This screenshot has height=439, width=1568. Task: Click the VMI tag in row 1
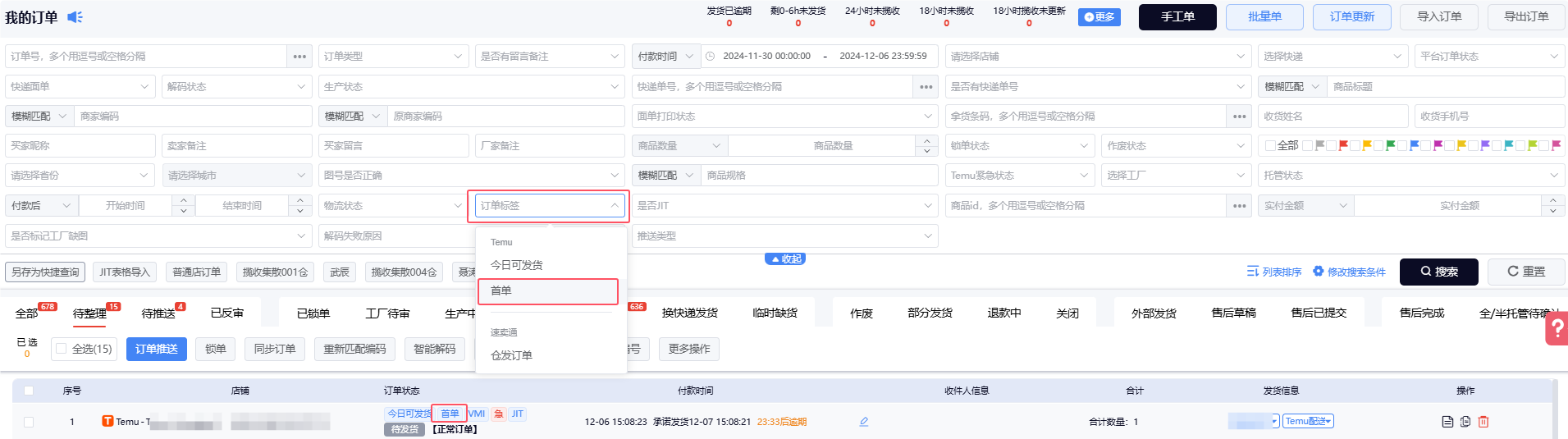(x=477, y=414)
